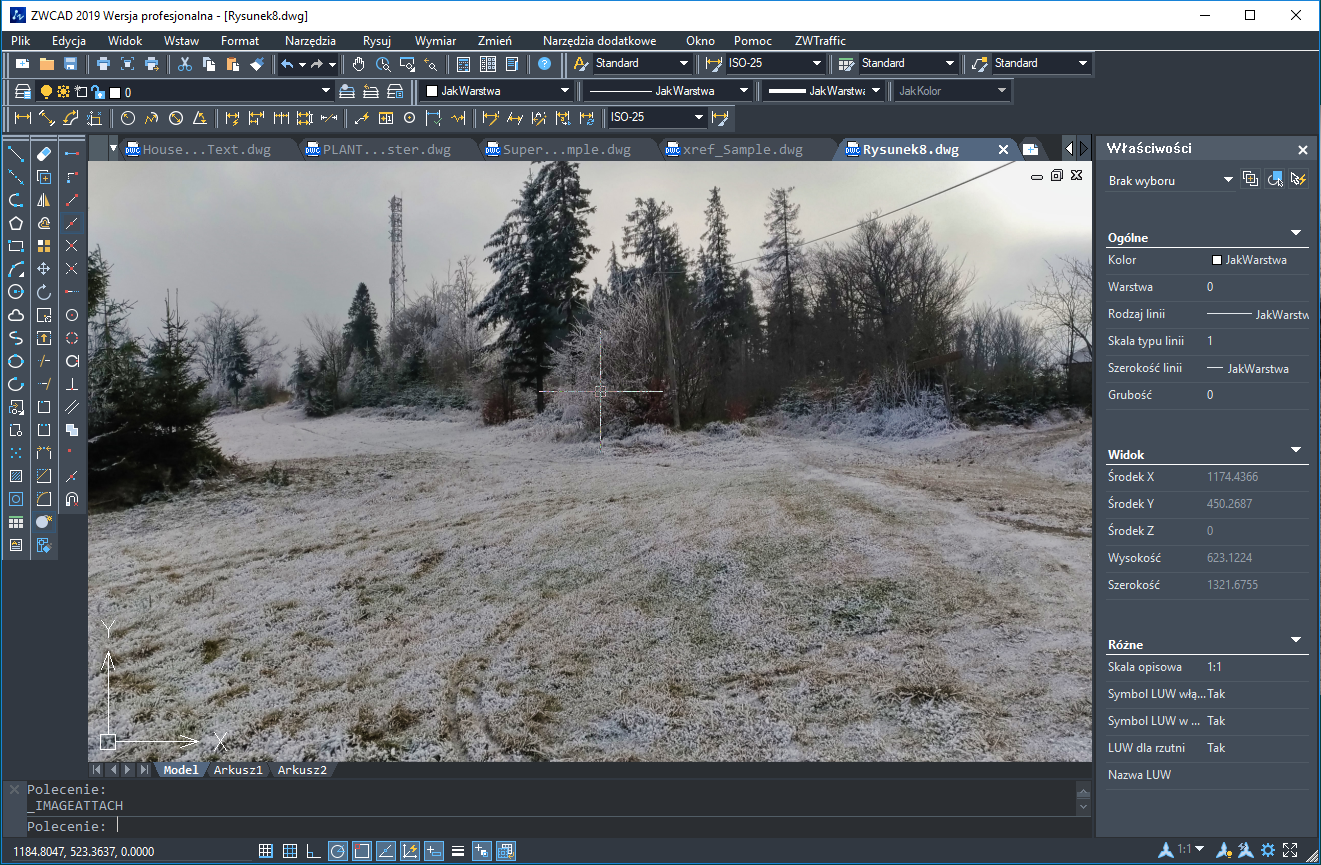The height and width of the screenshot is (865, 1321).
Task: Switch to the Arkusz1 layout tab
Action: 238,770
